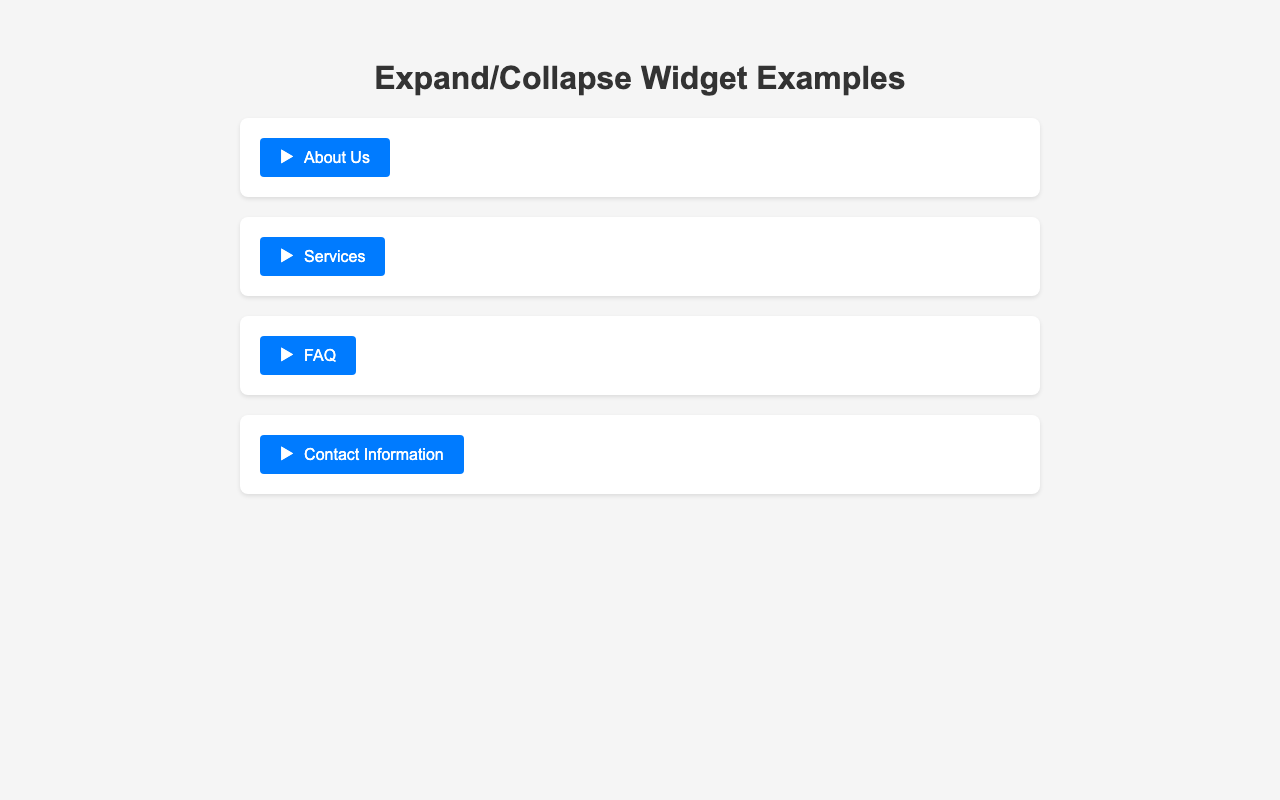The width and height of the screenshot is (1280, 800).
Task: Toggle the Contact Information widget button
Action: coord(362,454)
